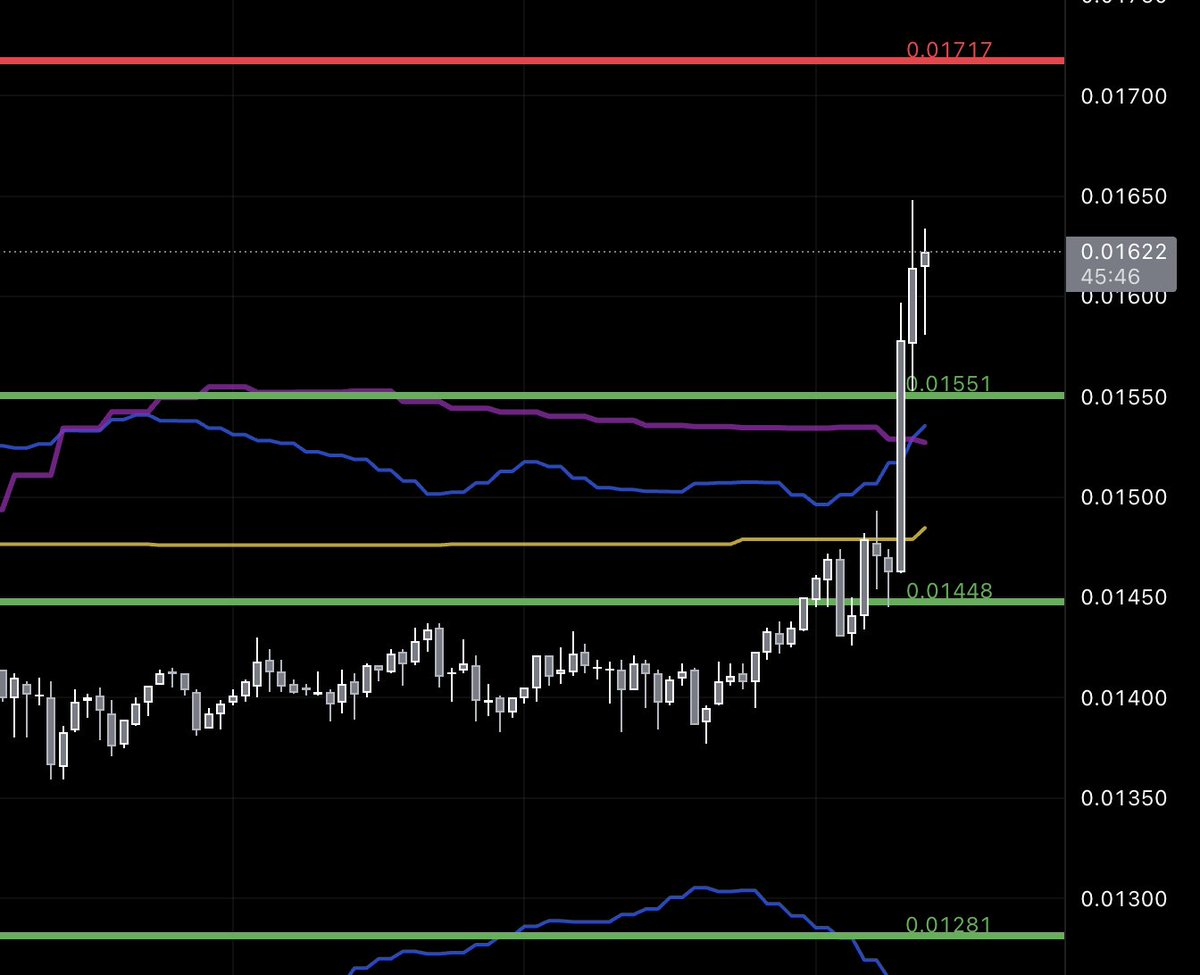Click the 0.01350 price axis label
This screenshot has height=975, width=1200.
point(1124,798)
